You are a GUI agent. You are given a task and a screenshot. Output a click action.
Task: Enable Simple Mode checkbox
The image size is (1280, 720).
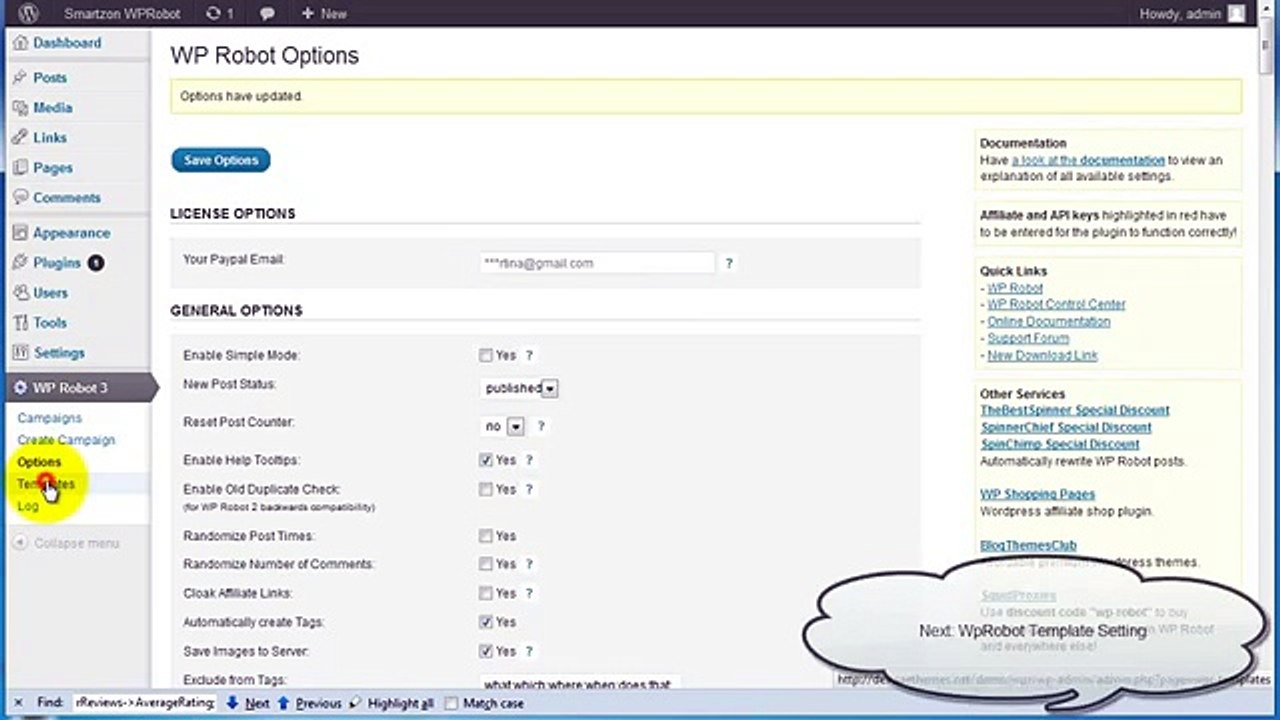pyautogui.click(x=486, y=355)
